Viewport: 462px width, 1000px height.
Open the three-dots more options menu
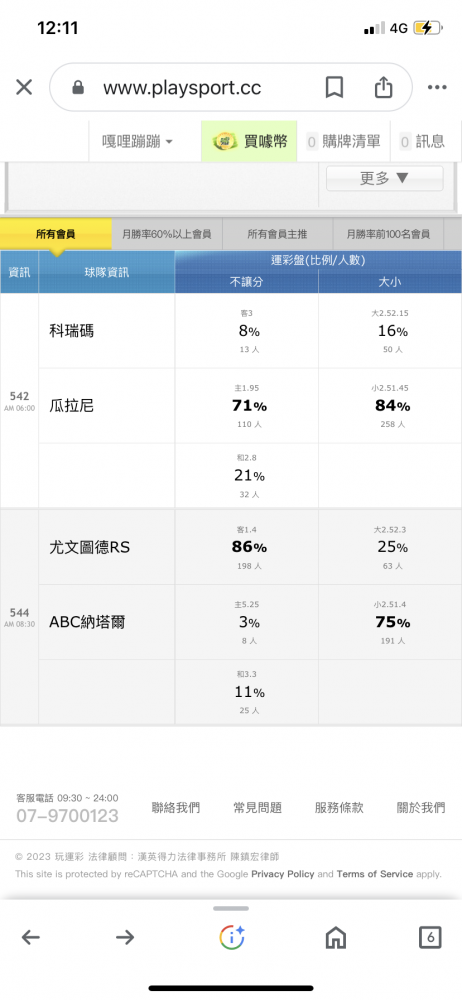pos(437,87)
